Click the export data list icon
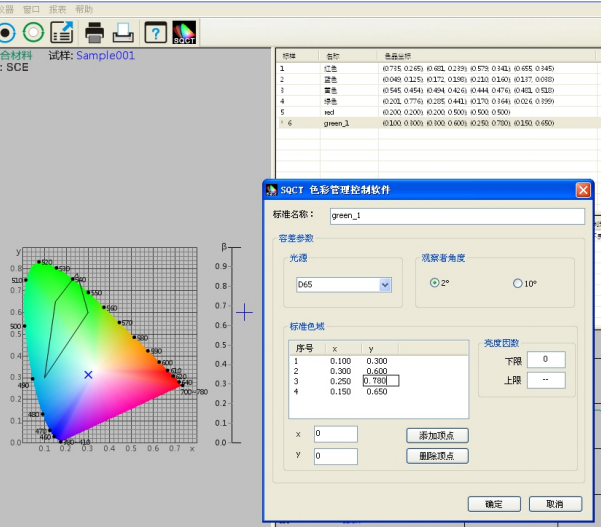This screenshot has width=601, height=528. click(x=62, y=32)
